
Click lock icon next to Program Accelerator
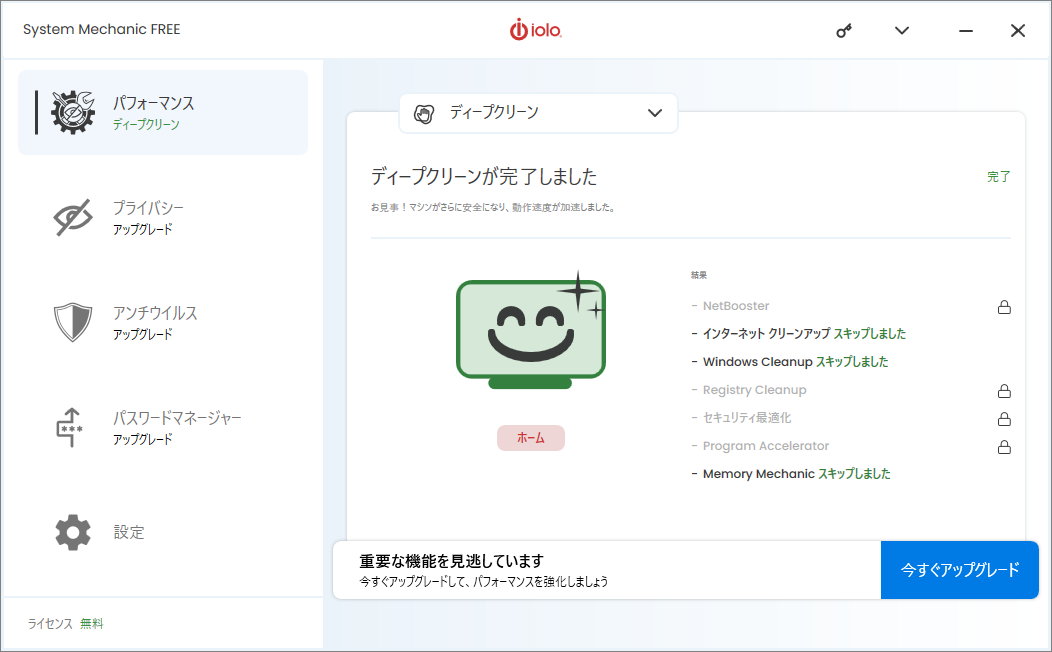(x=1004, y=447)
